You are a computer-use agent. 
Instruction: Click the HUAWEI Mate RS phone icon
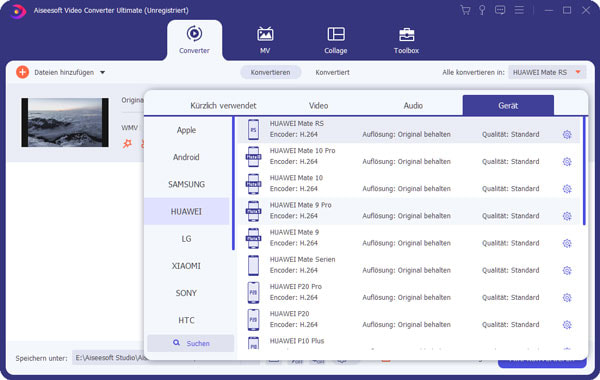pos(253,129)
